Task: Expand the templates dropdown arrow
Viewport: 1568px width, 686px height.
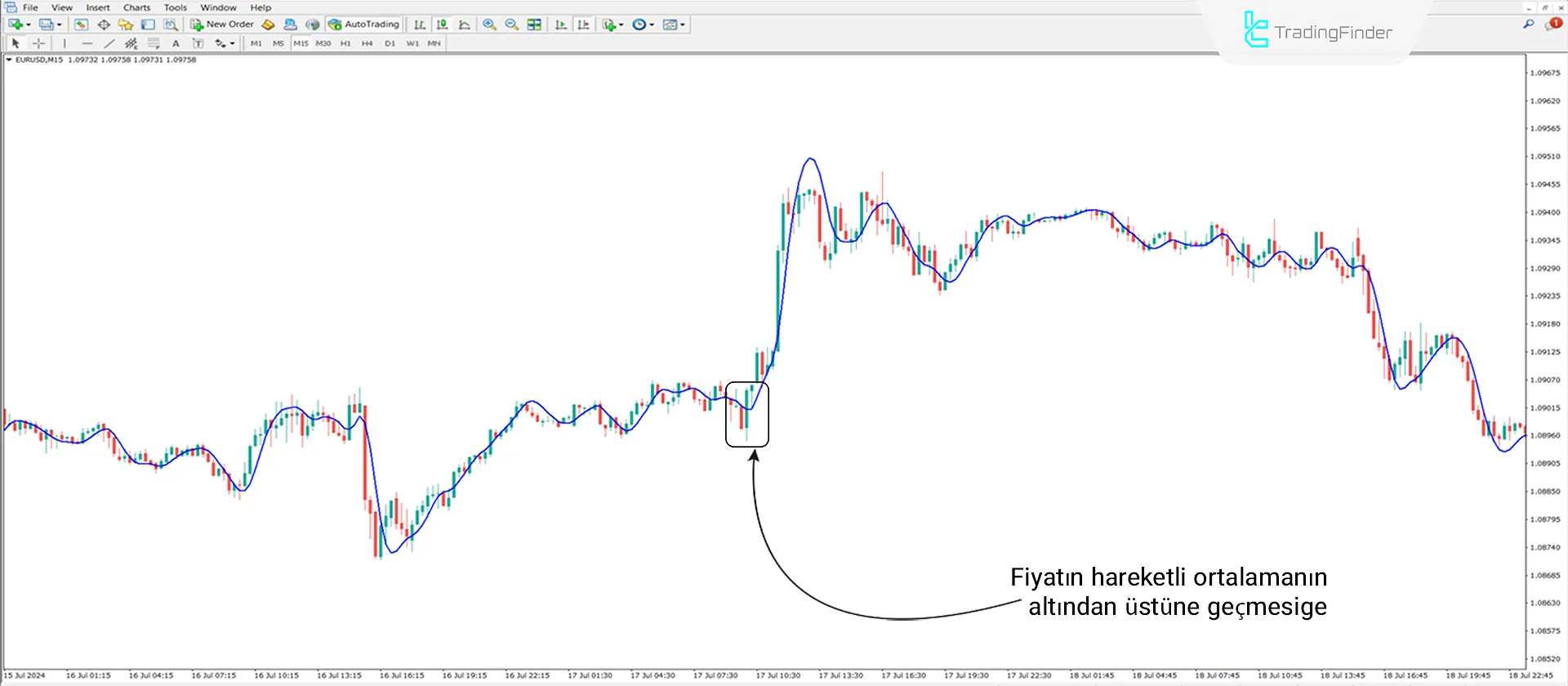Action: 683,24
